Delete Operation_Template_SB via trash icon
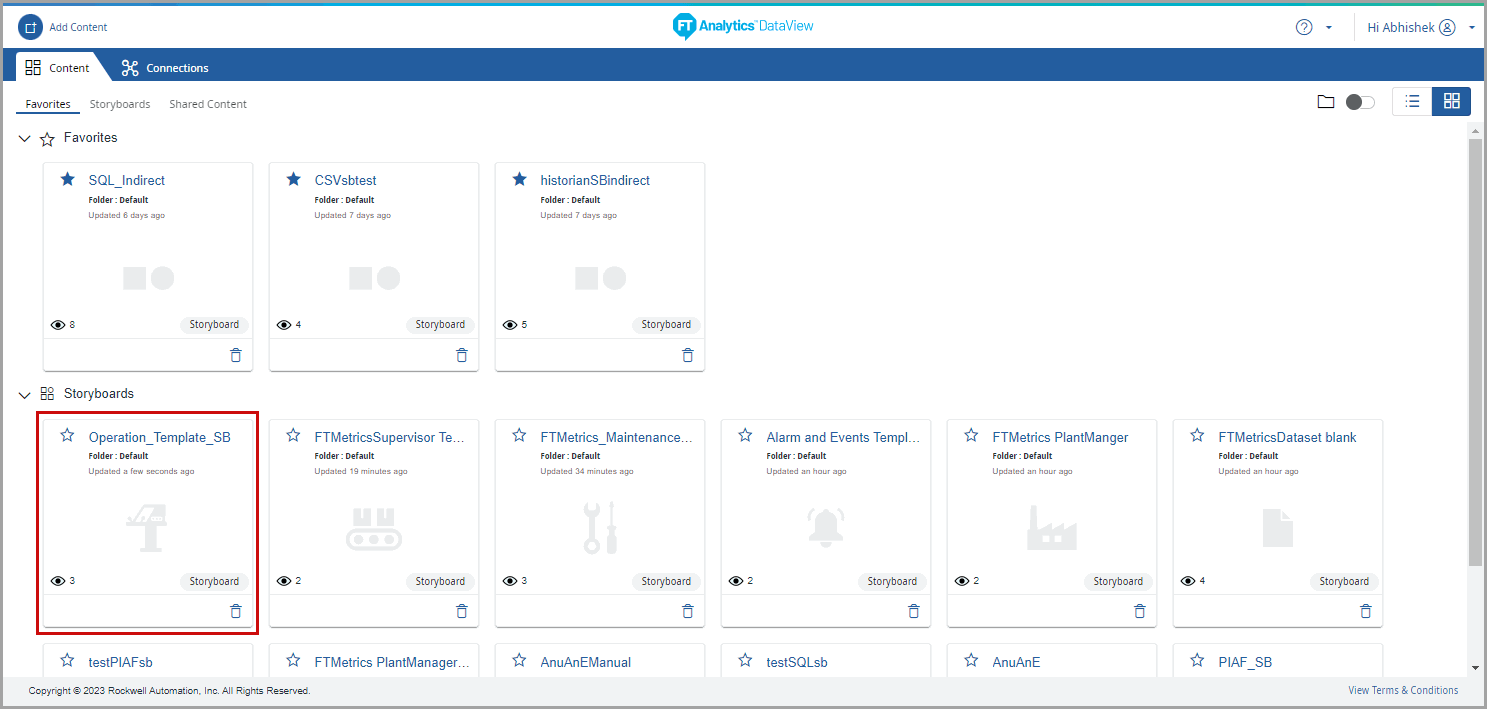Viewport: 1487px width, 709px height. pyautogui.click(x=236, y=611)
